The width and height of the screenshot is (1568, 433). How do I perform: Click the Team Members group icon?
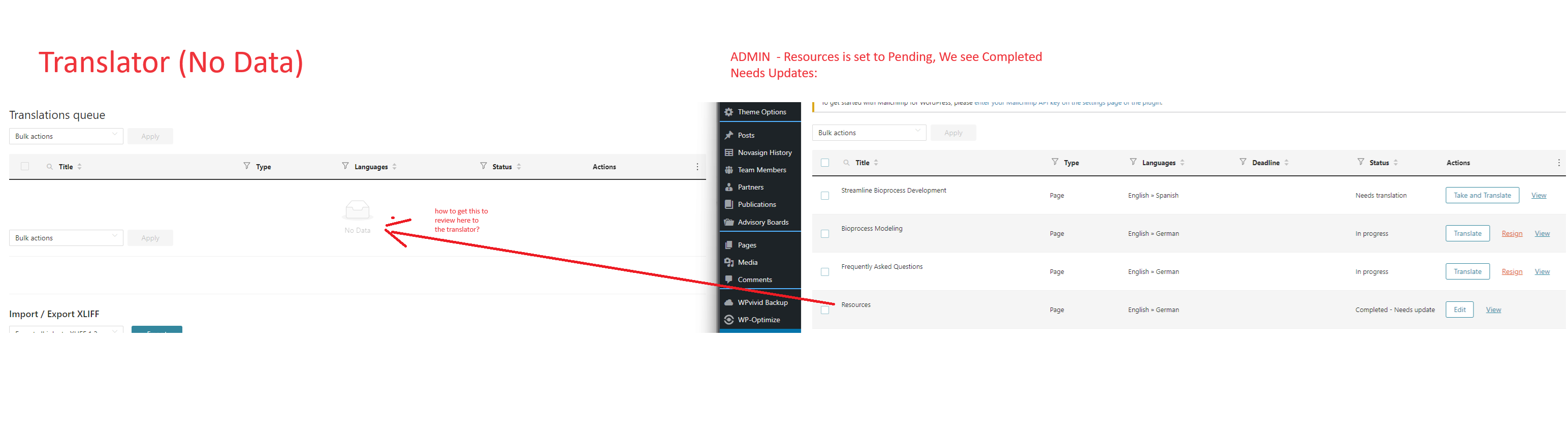tap(728, 170)
